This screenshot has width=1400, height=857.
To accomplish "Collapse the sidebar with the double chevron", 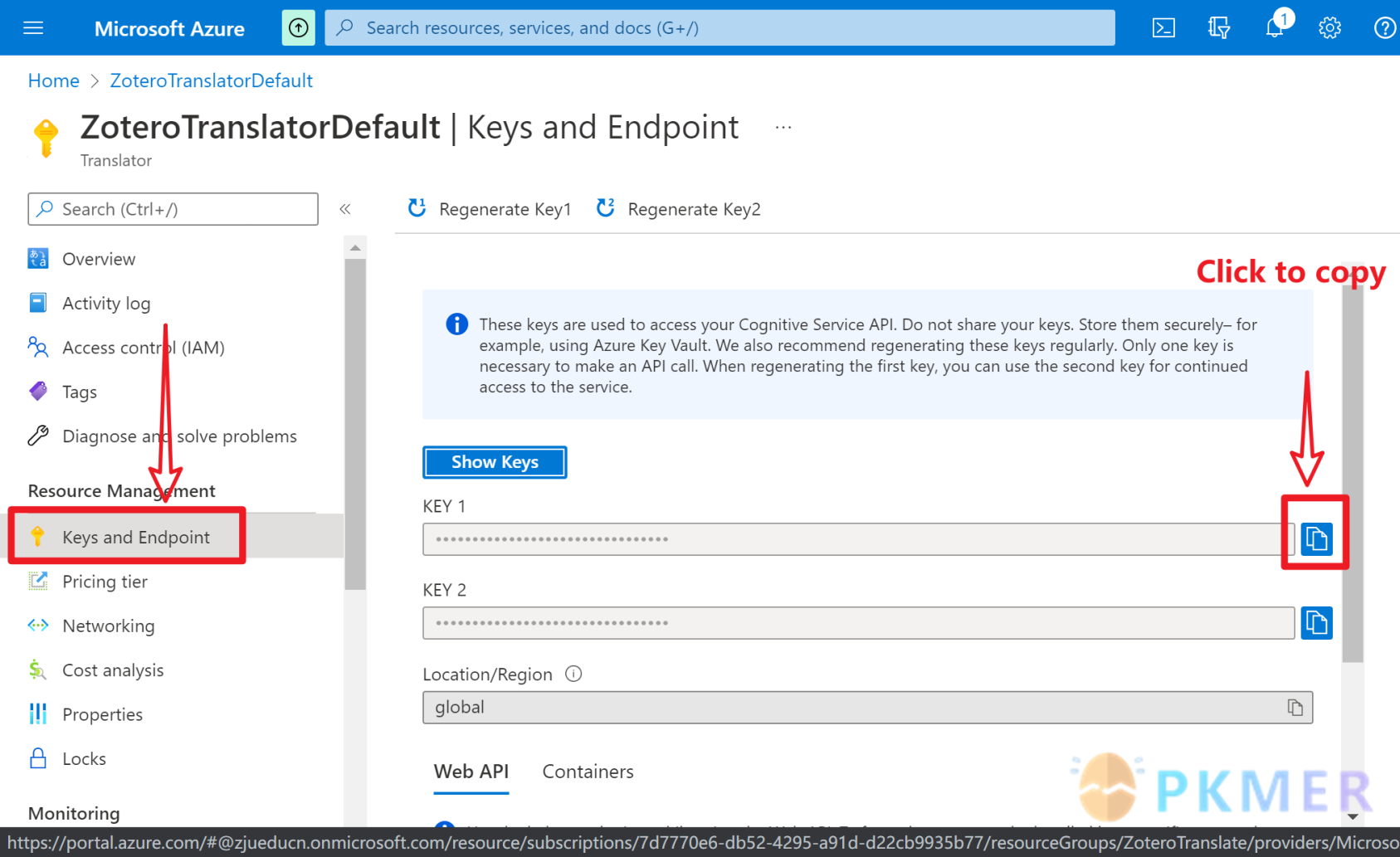I will point(345,209).
